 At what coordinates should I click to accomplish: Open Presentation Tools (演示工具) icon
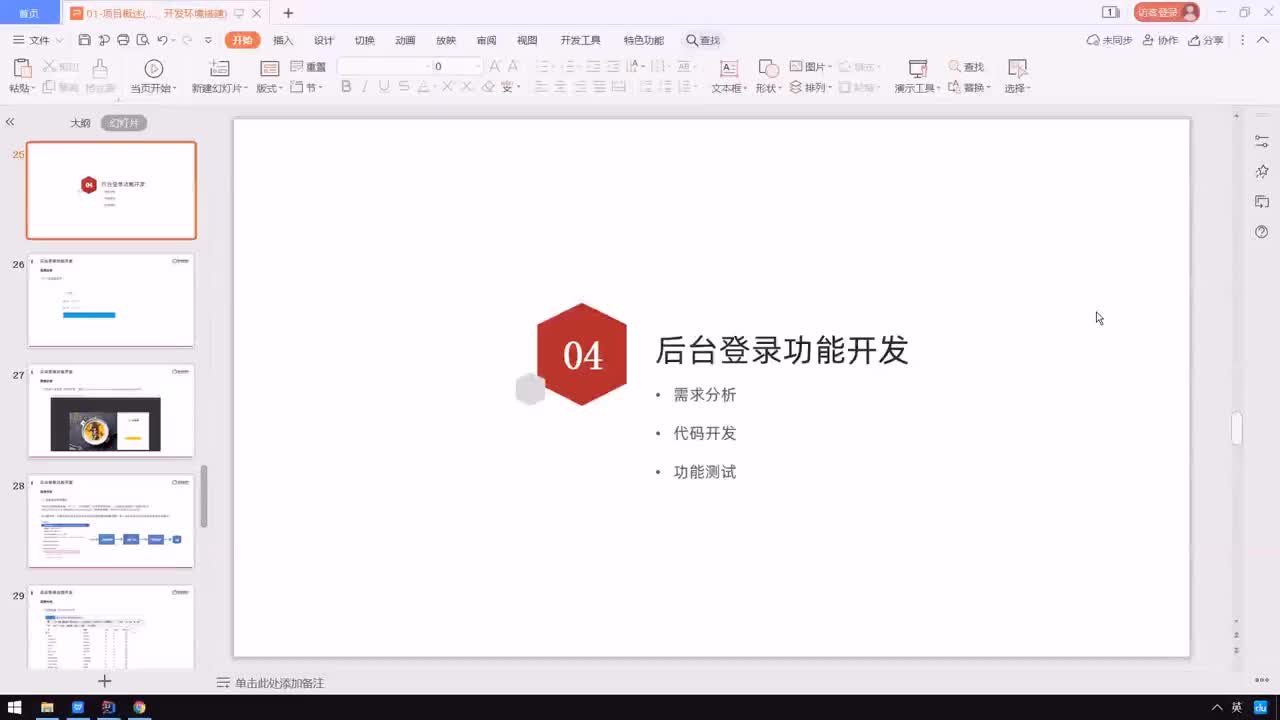click(x=917, y=68)
